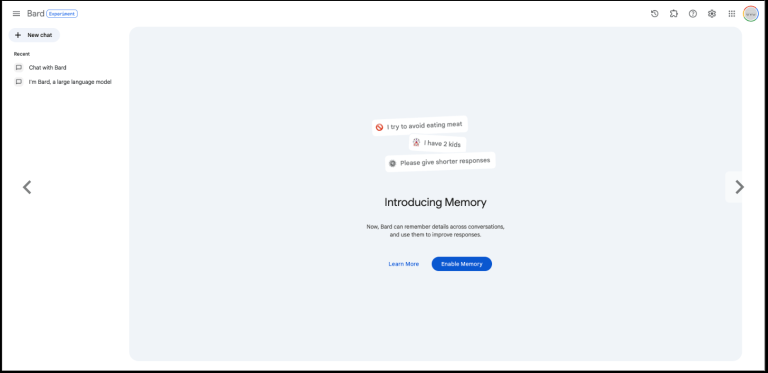768x373 pixels.
Task: Click the family icon on kids chip
Action: coord(416,142)
